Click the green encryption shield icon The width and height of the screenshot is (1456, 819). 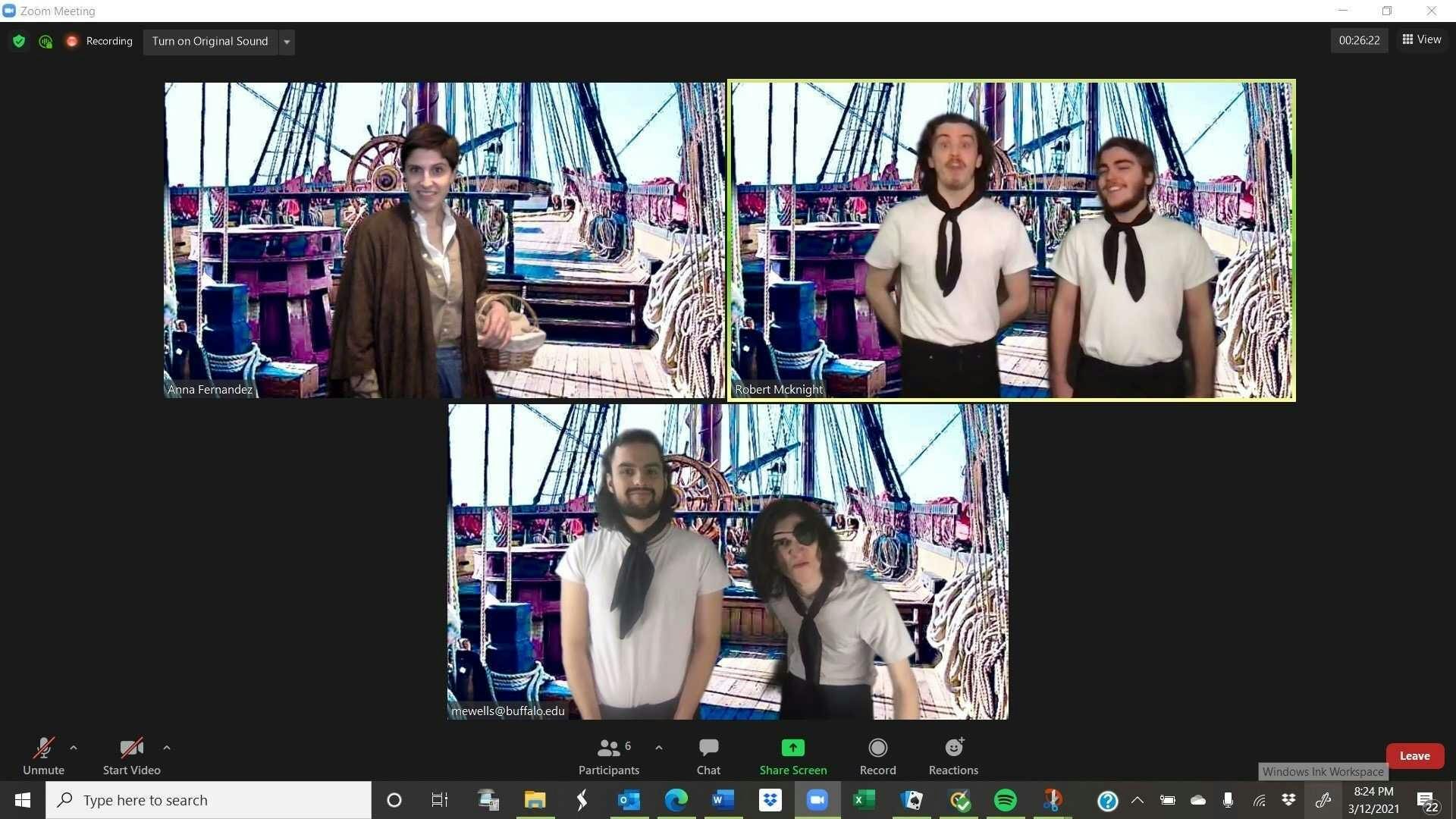(x=19, y=41)
